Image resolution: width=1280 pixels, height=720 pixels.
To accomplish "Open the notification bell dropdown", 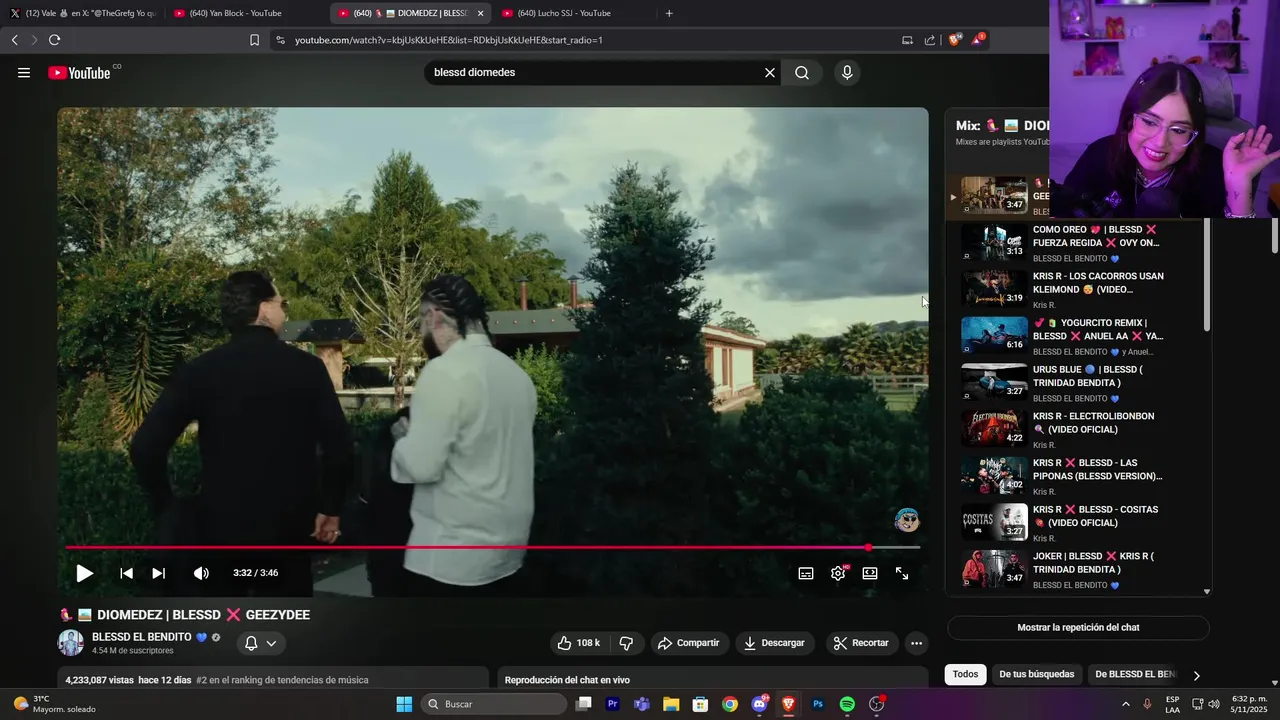I will [260, 643].
